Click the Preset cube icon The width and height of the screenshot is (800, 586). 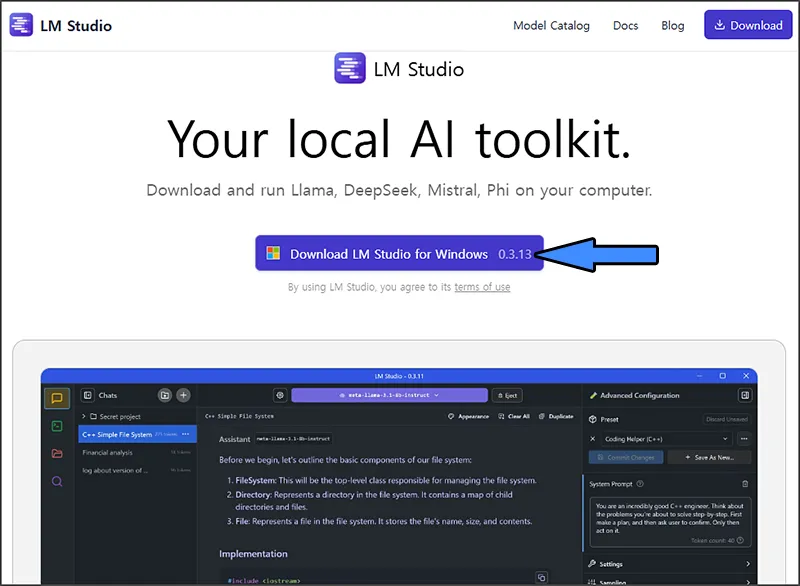(592, 419)
